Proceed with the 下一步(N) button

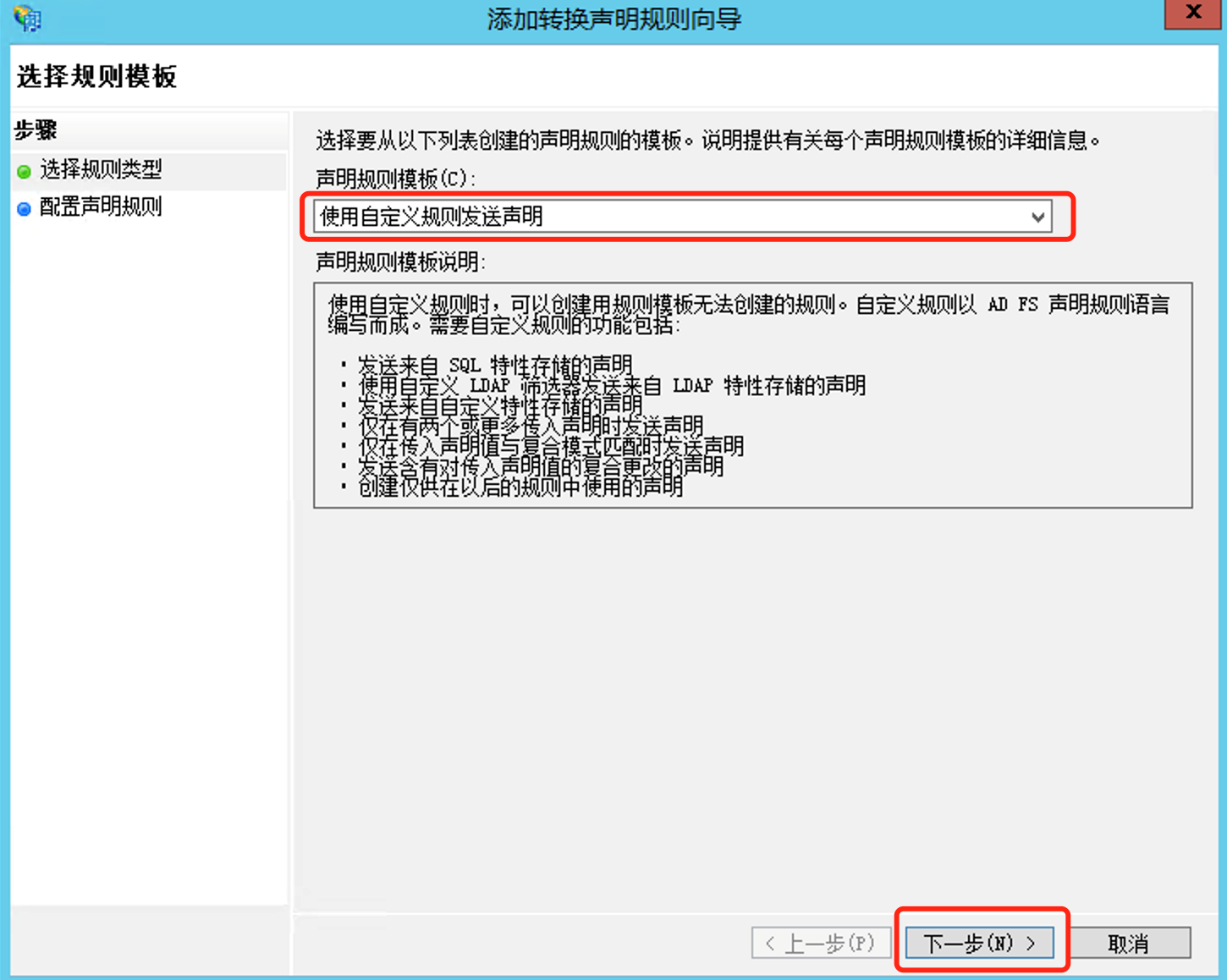click(979, 943)
